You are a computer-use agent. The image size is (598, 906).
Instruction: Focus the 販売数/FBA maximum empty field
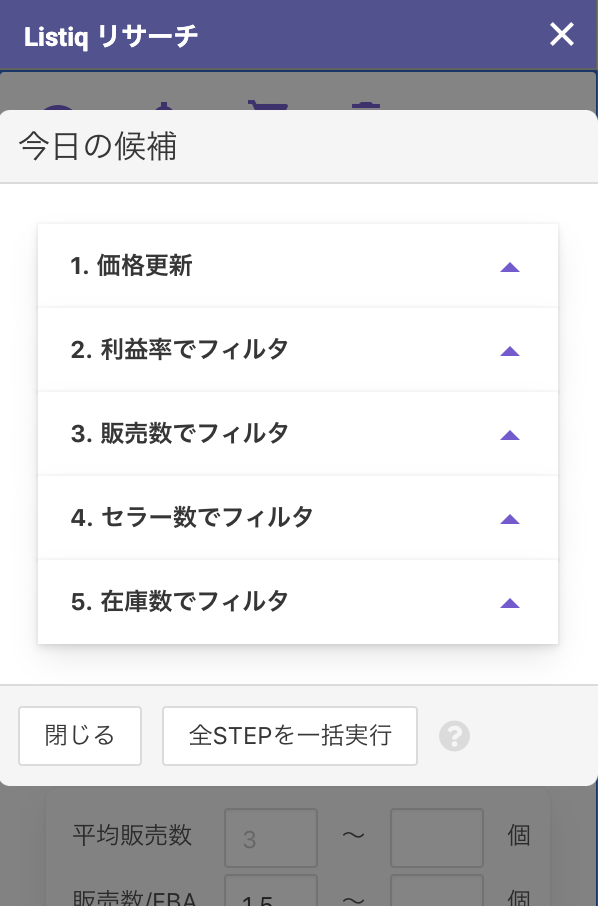click(437, 890)
